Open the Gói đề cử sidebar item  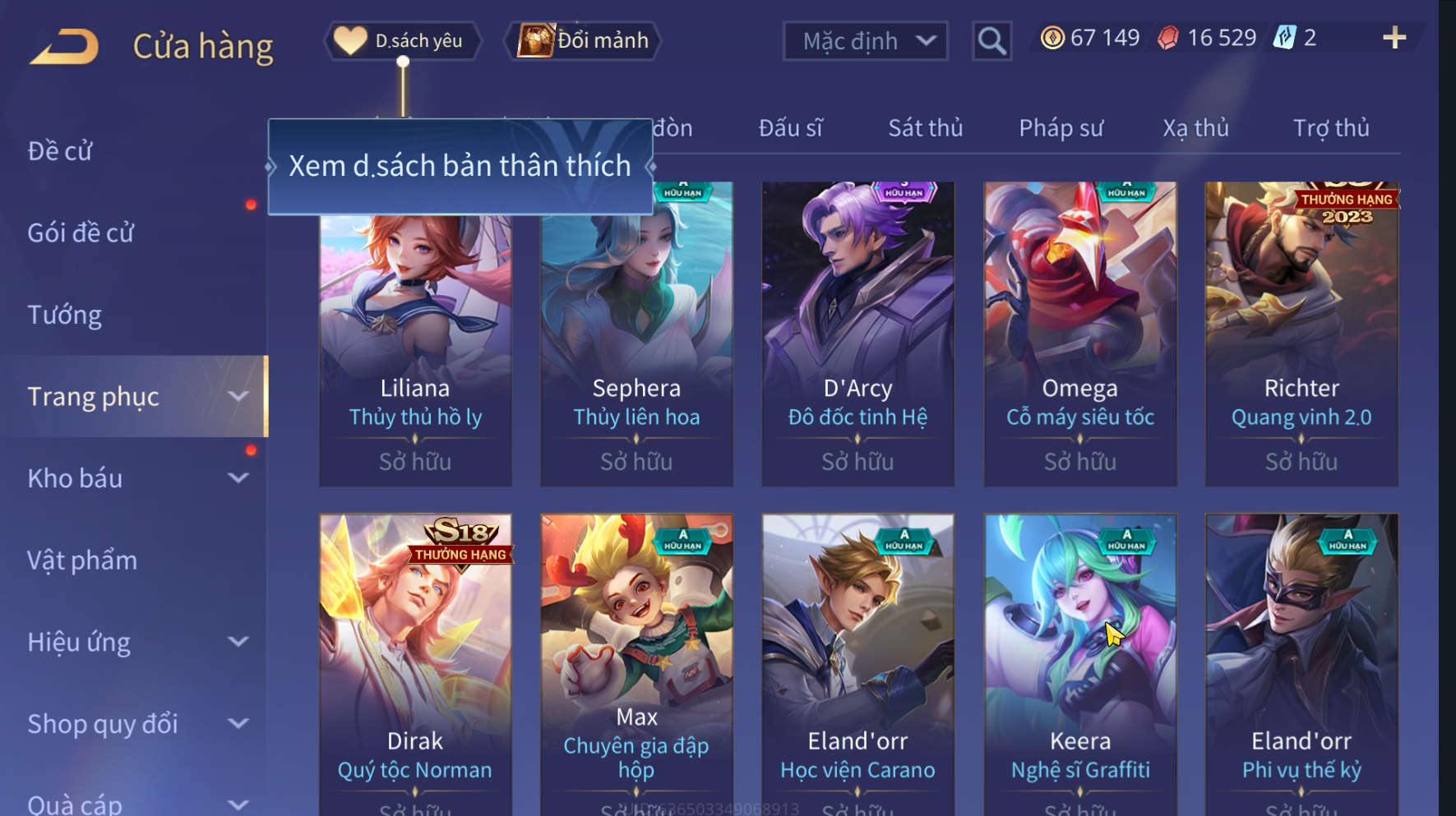point(81,233)
